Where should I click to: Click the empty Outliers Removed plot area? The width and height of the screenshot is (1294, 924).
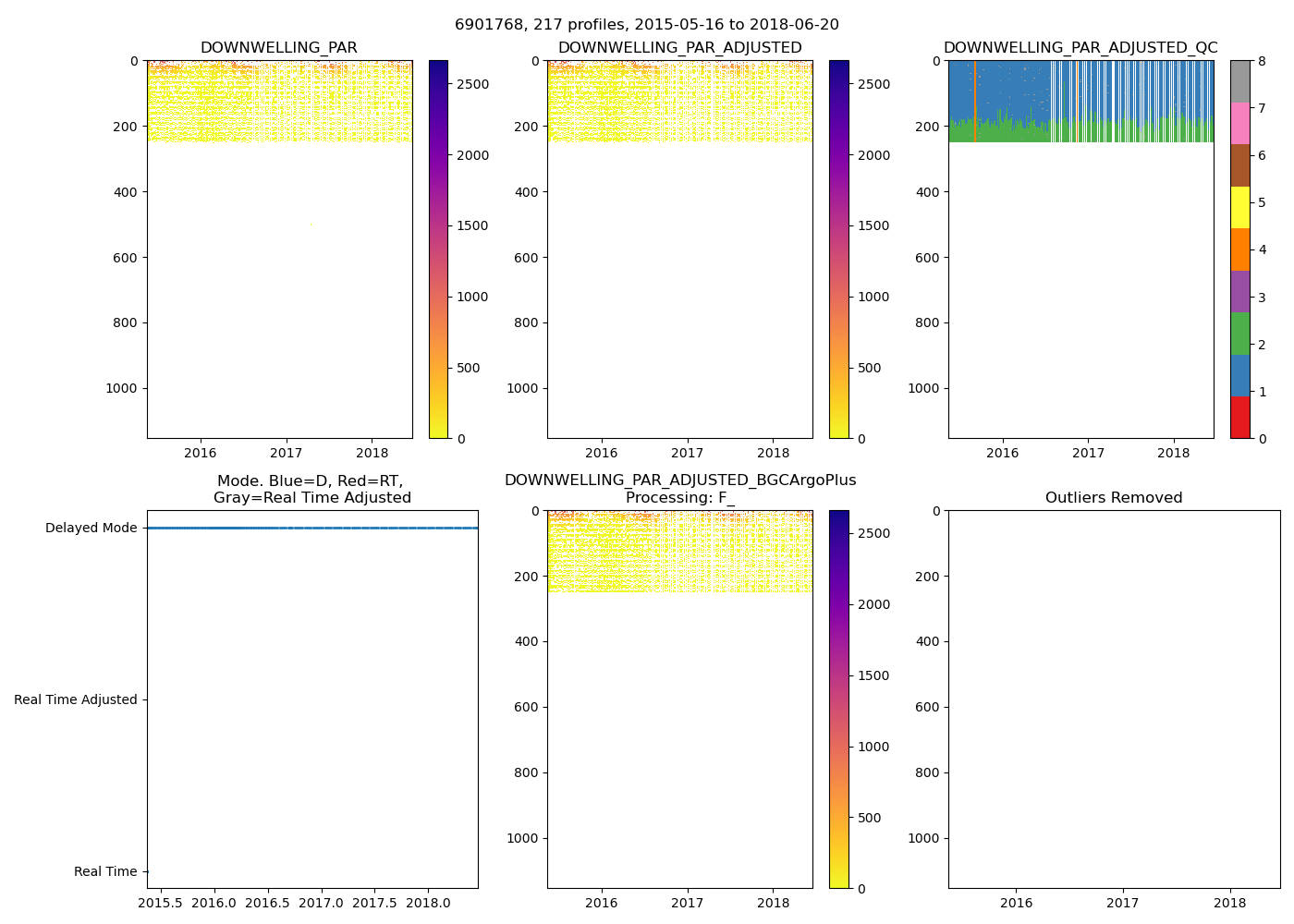click(1113, 699)
